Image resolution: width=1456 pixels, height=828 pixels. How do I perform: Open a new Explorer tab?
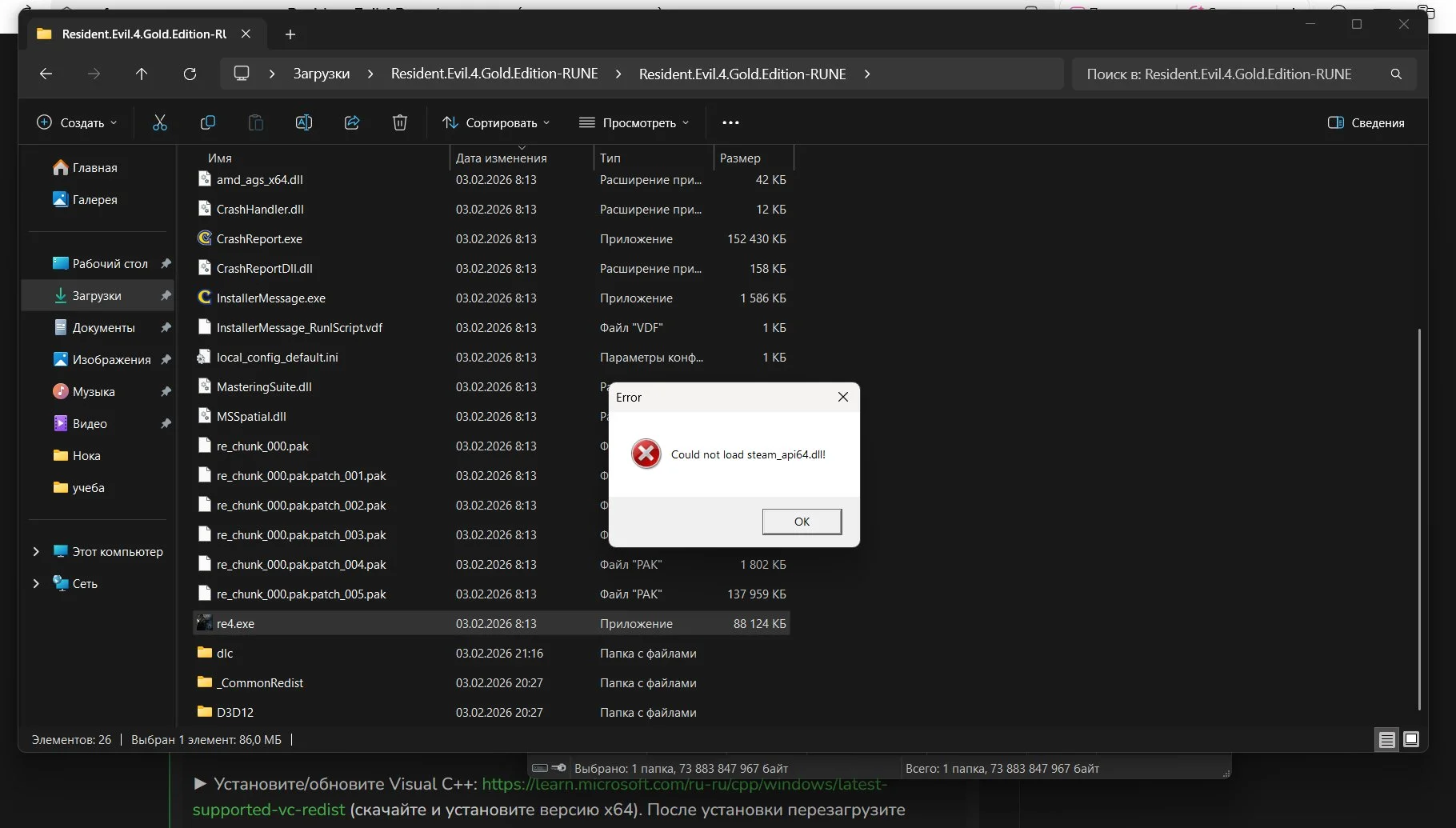click(x=290, y=34)
